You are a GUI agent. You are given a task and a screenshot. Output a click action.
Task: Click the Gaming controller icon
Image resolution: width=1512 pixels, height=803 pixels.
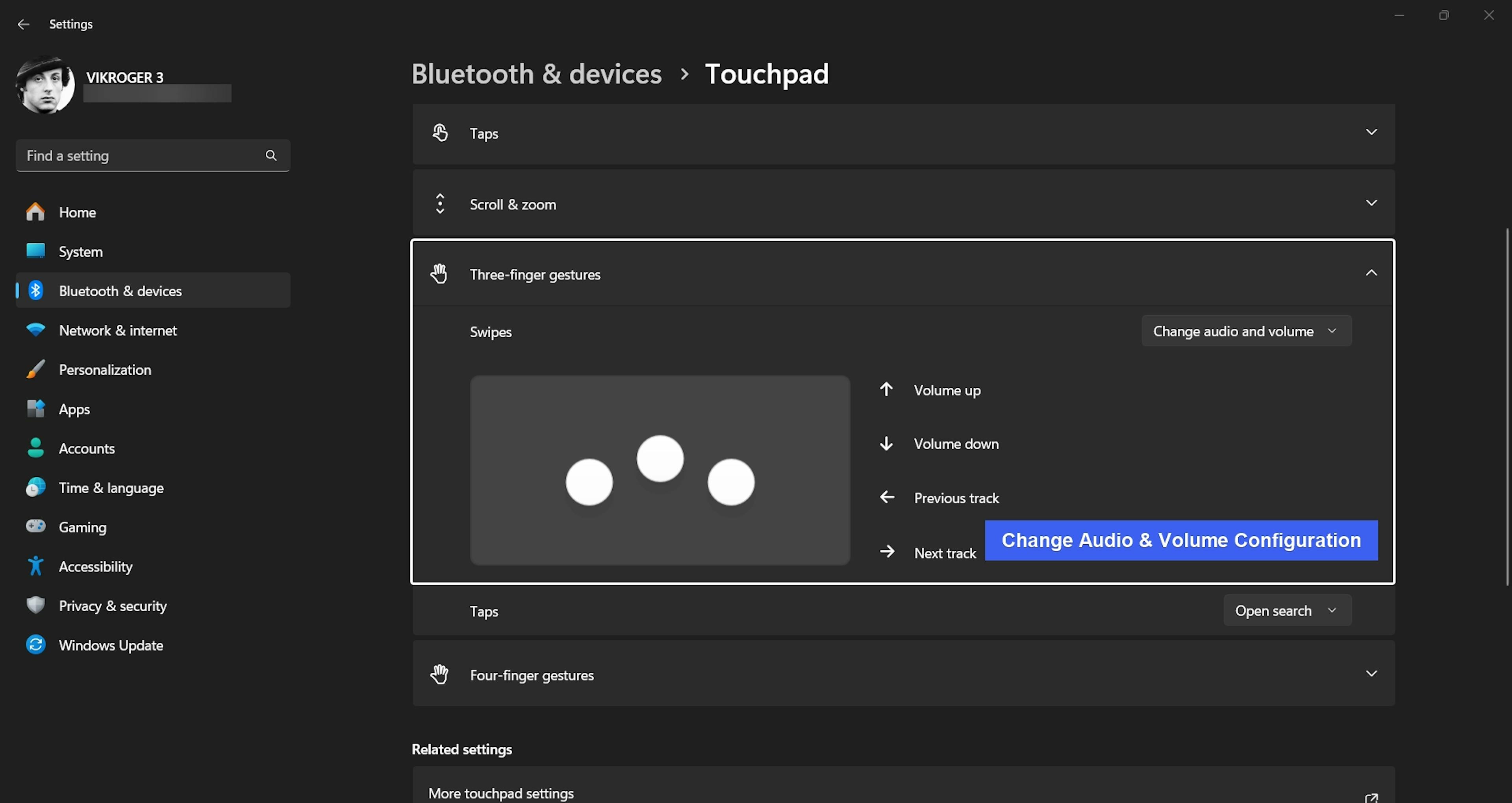click(x=35, y=526)
